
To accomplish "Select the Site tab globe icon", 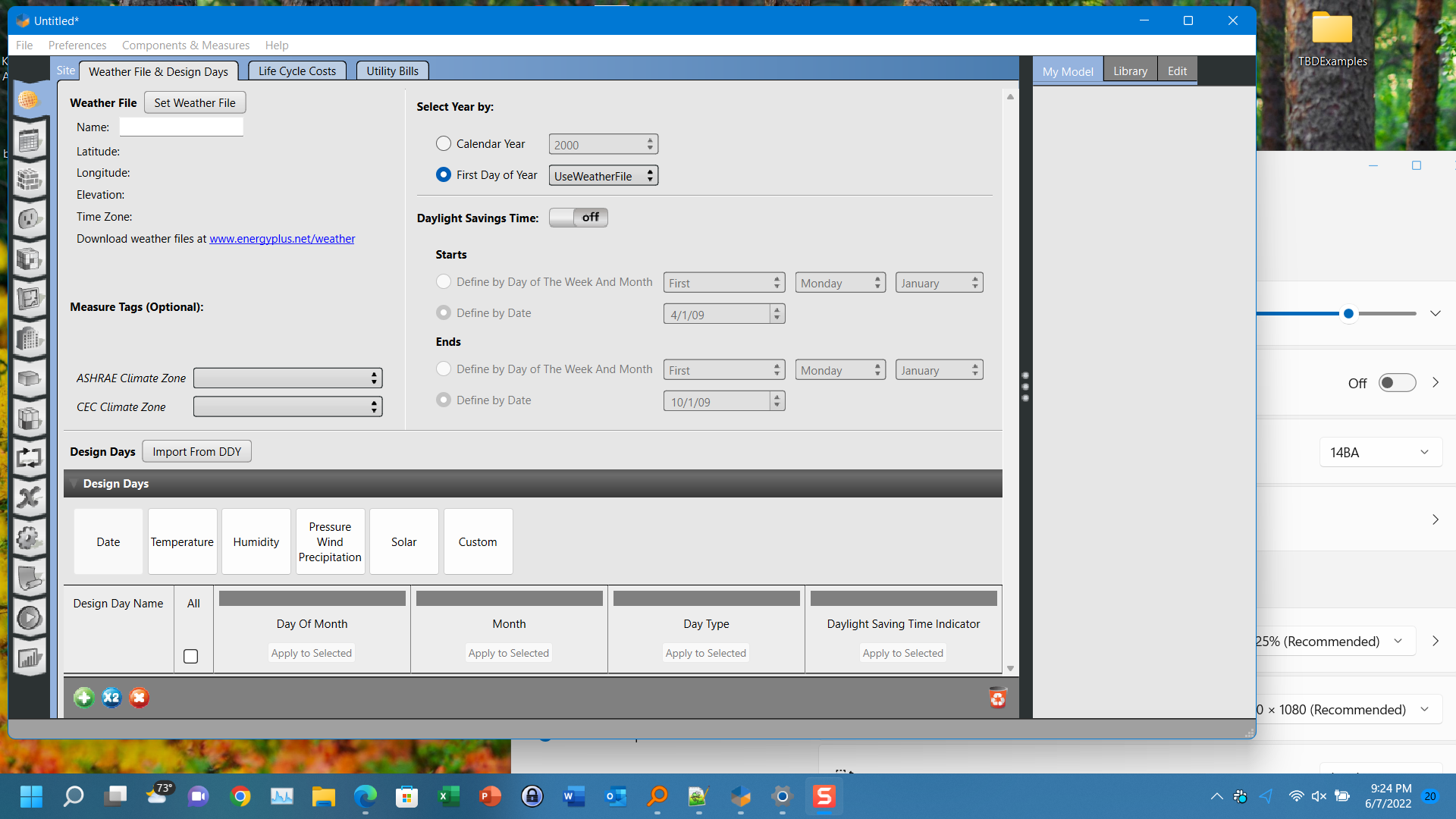I will click(x=30, y=99).
